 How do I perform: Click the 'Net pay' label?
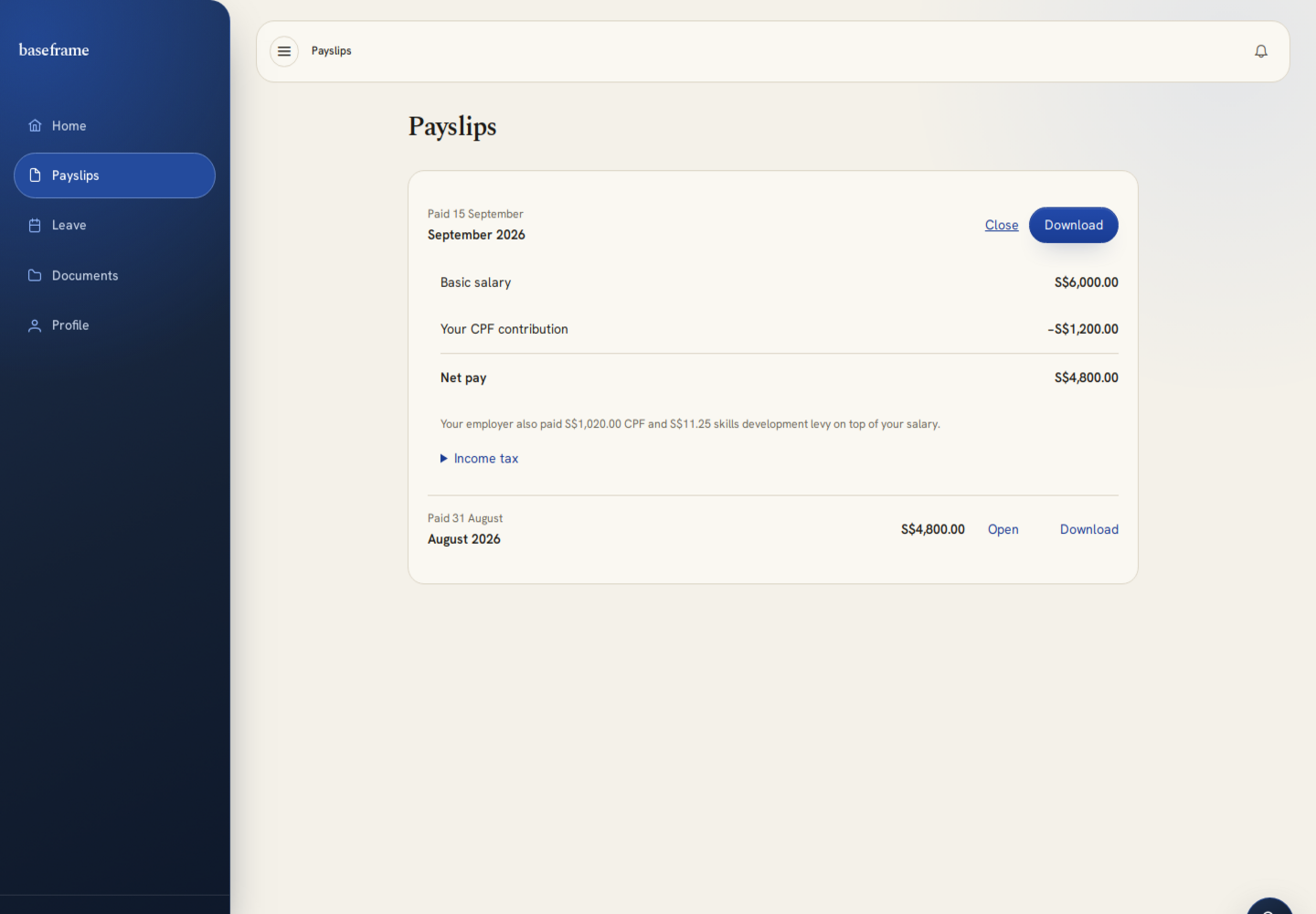click(463, 377)
